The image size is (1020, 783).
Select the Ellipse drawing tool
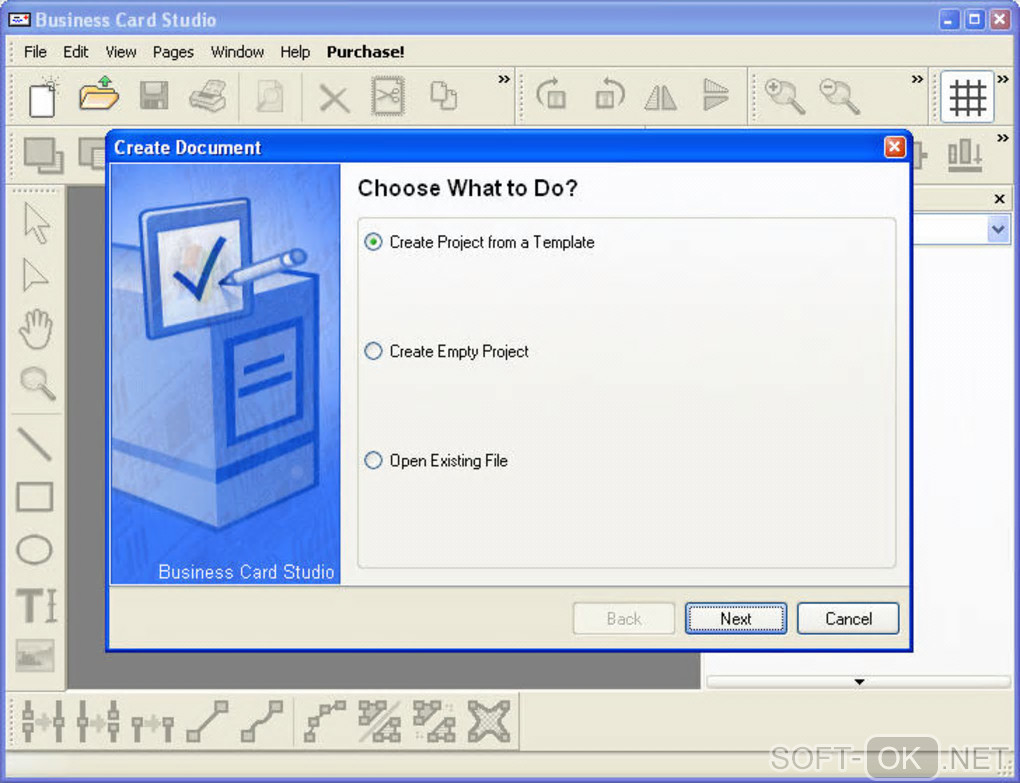34,550
